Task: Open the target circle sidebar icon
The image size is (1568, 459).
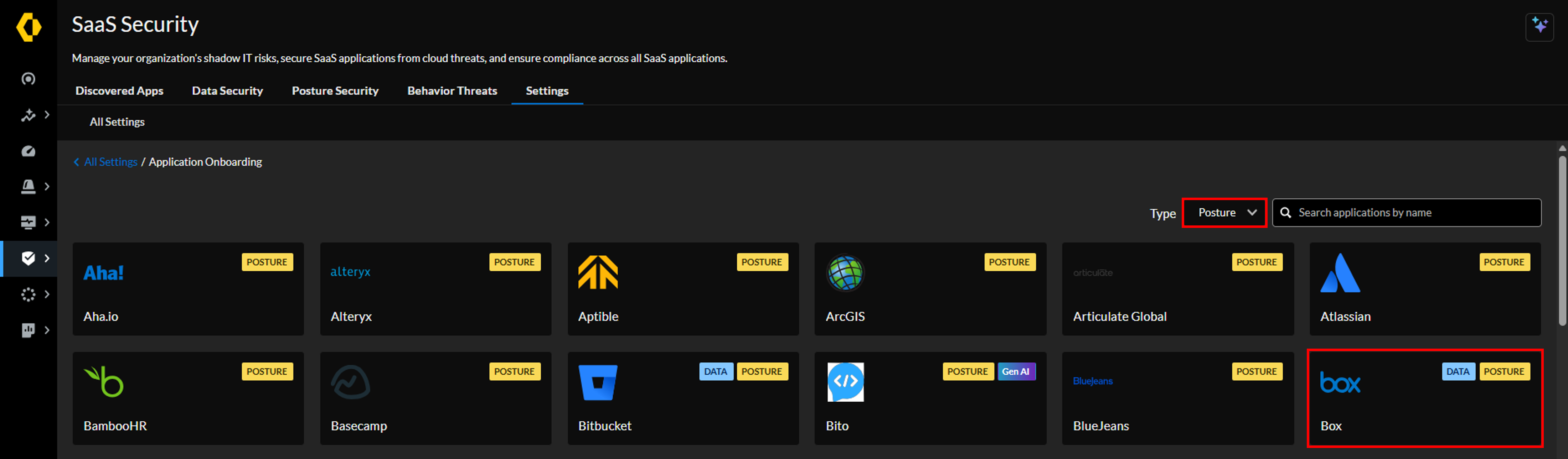Action: tap(28, 79)
